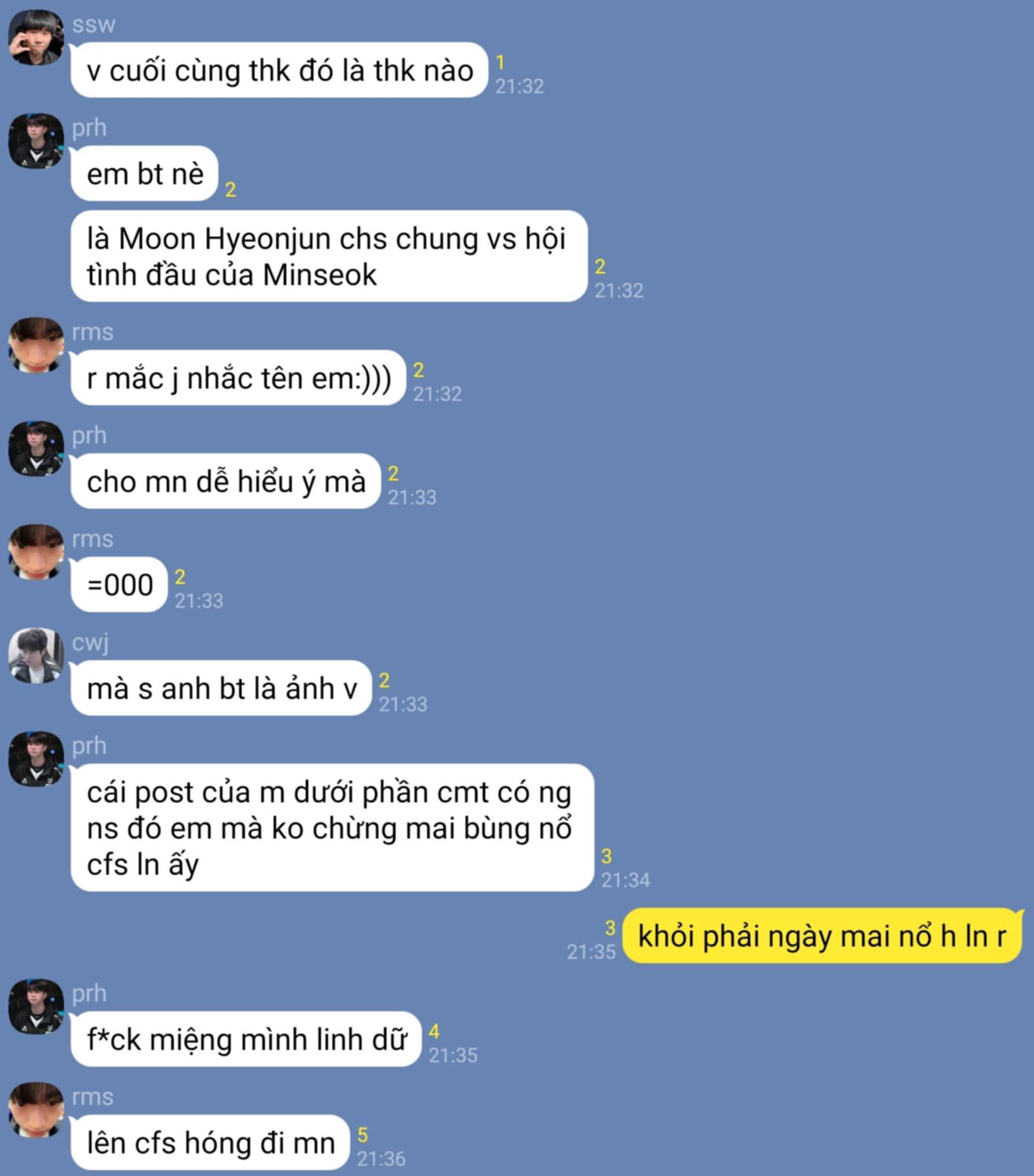Tap rms avatar next to '=000' message
Image resolution: width=1034 pixels, height=1176 pixels.
tap(36, 552)
